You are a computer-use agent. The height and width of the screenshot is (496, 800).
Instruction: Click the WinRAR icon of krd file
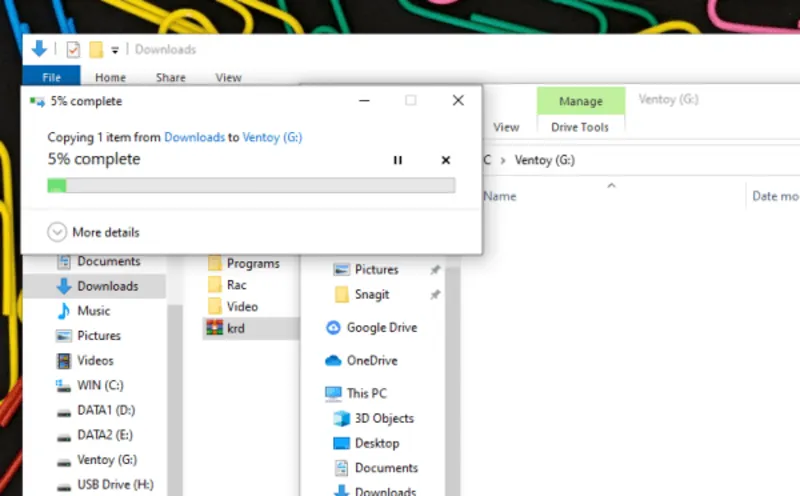[x=215, y=328]
